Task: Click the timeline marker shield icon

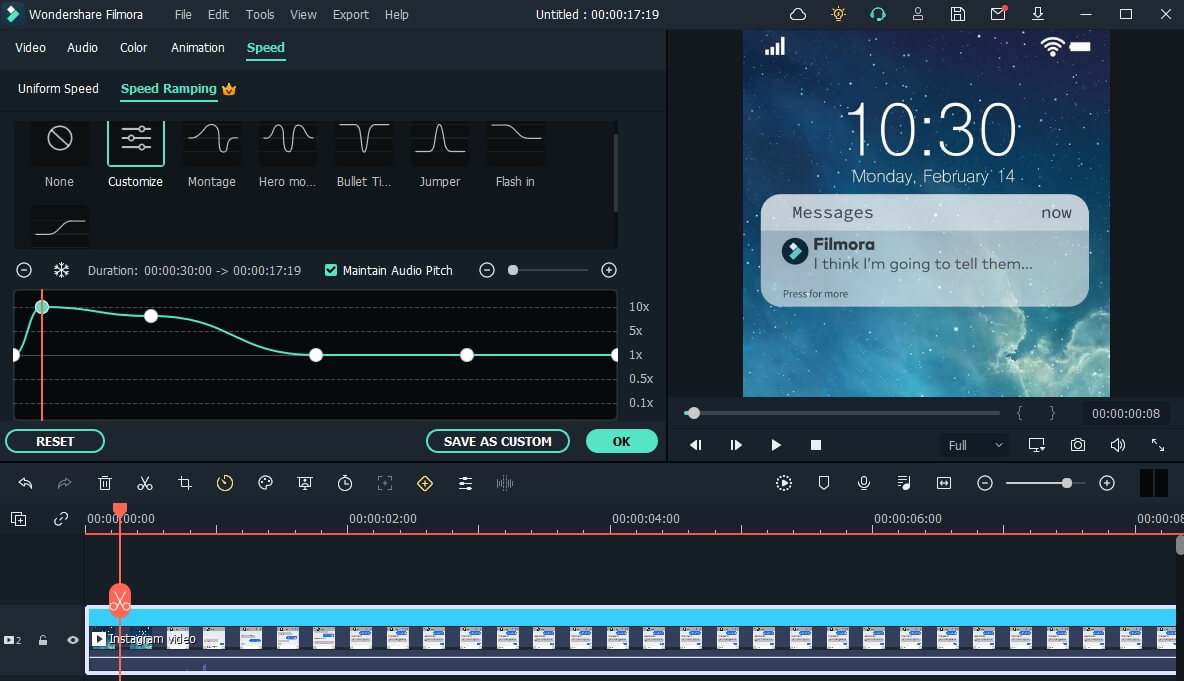Action: pos(824,483)
